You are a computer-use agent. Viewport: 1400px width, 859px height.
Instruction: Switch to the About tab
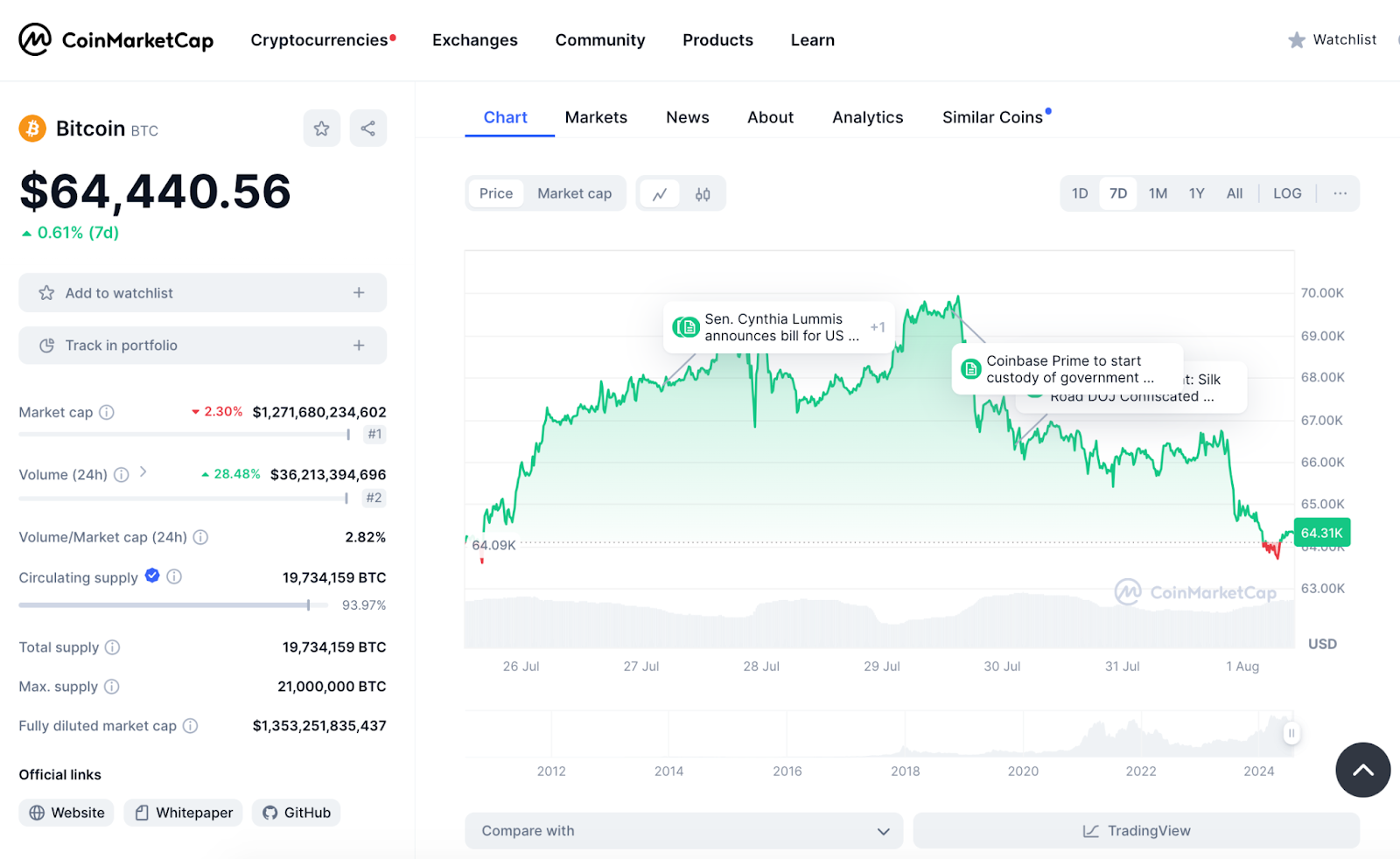pyautogui.click(x=770, y=117)
